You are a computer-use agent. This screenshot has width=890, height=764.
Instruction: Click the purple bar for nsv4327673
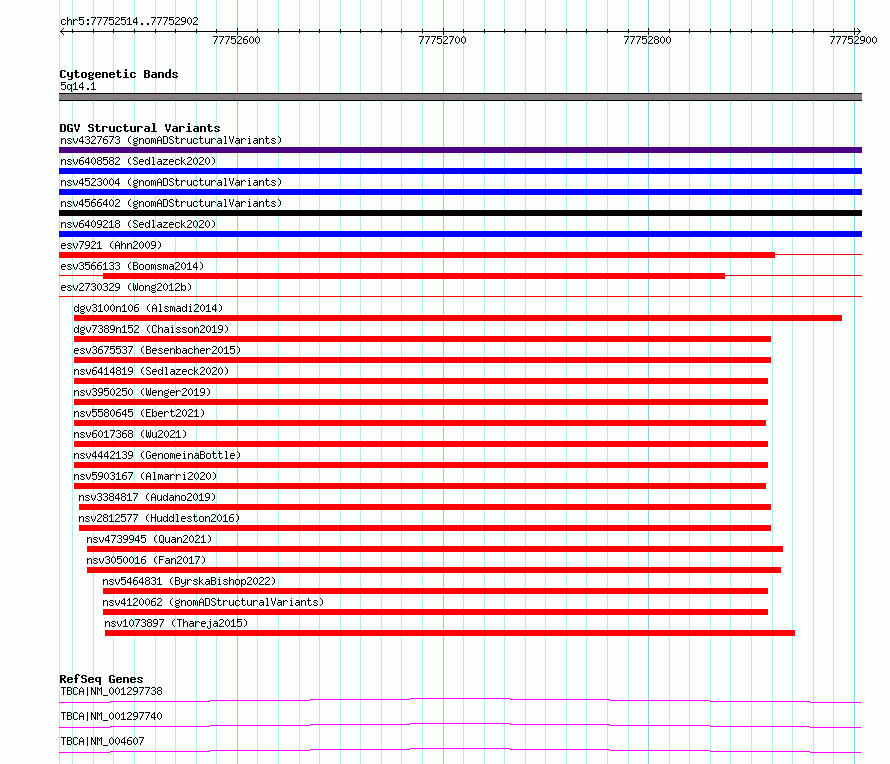tap(460, 150)
